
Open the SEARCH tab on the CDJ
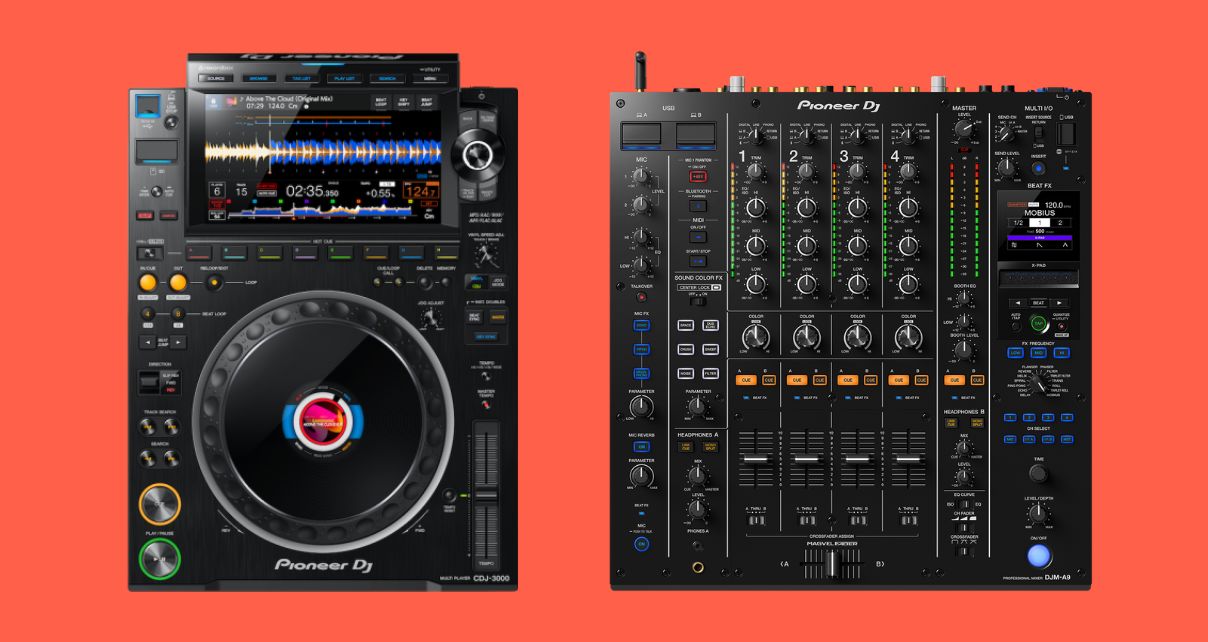coord(387,77)
